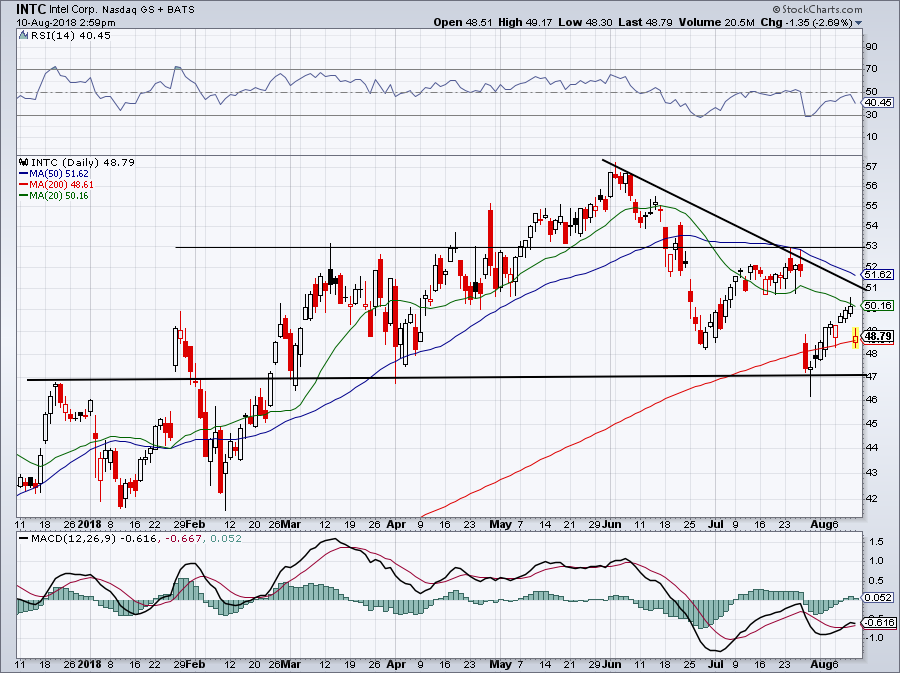
Task: Select the INTC ticker symbol in header
Action: pyautogui.click(x=31, y=9)
